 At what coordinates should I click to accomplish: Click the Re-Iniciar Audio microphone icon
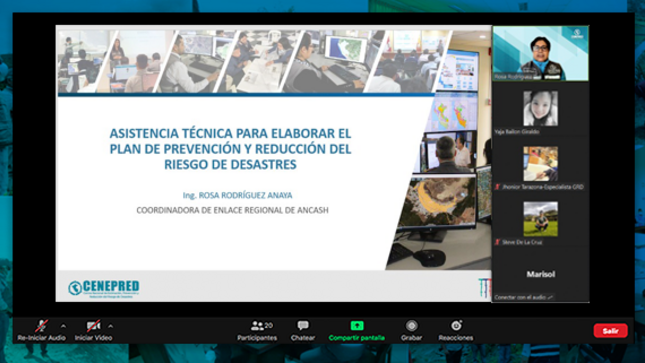tap(41, 326)
